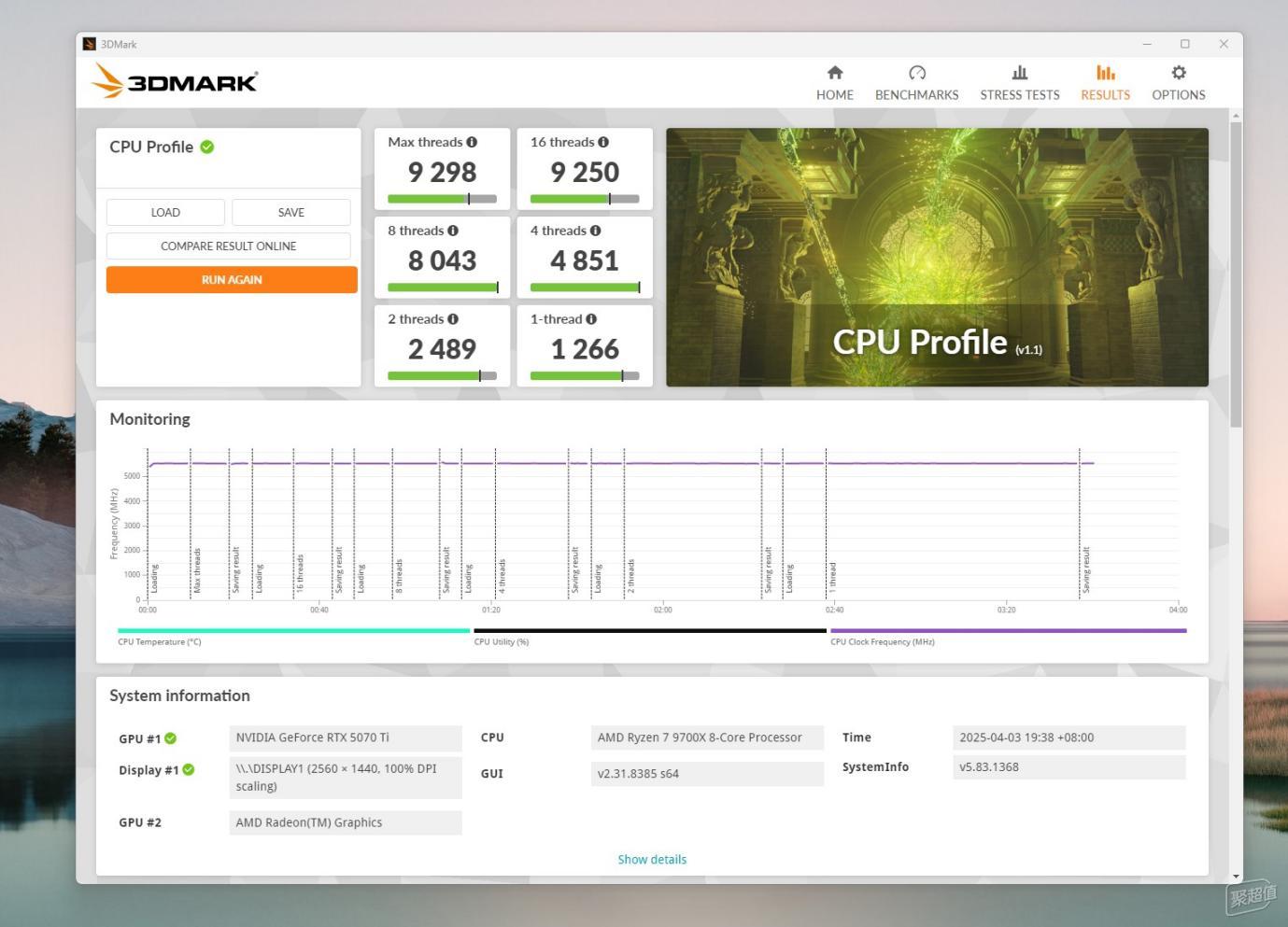Viewport: 1288px width, 927px height.
Task: Click Compare Result Online
Action: tap(228, 246)
